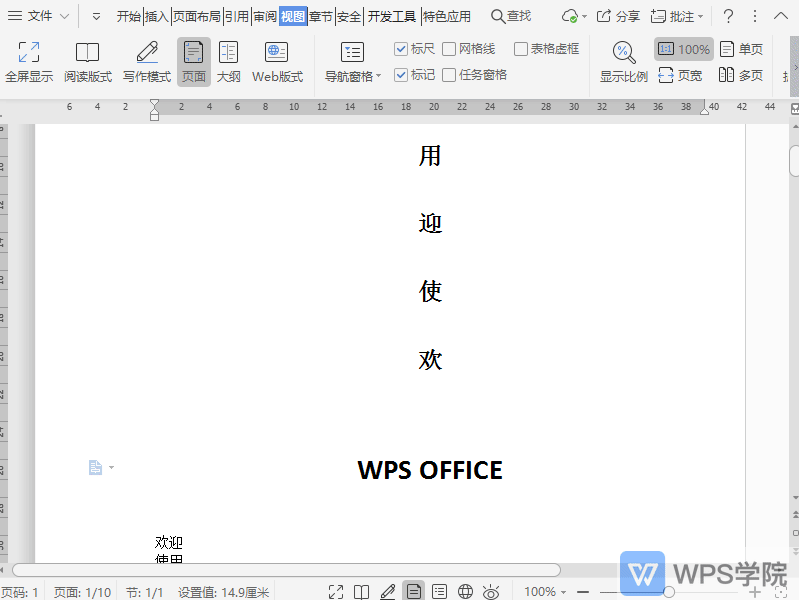Switch to the 插入 tab

coord(156,16)
